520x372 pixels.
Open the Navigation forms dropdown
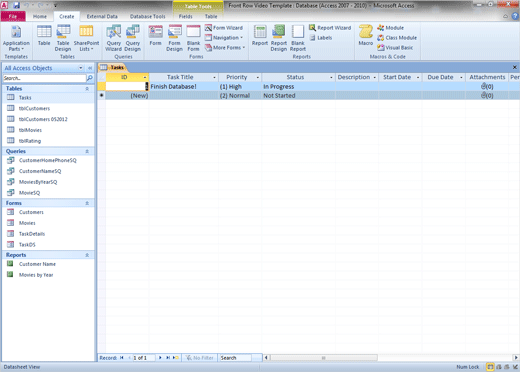coord(224,38)
